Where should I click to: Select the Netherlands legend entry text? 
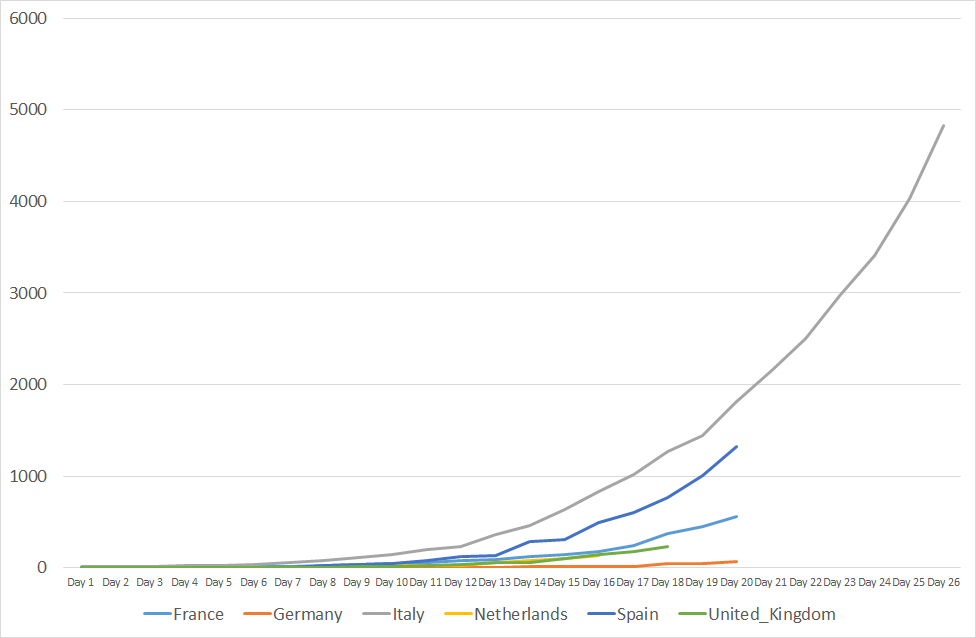coord(521,614)
